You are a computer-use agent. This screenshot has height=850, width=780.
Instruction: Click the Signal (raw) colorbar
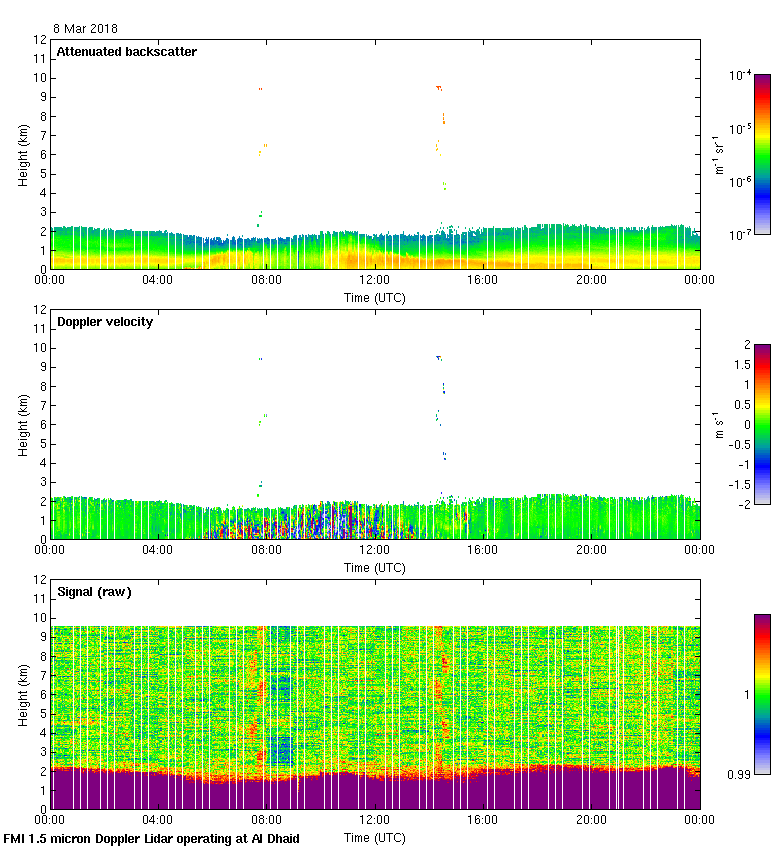762,693
